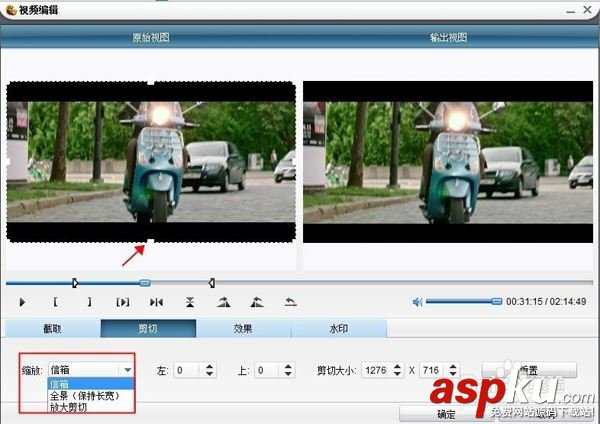The height and width of the screenshot is (424, 600).
Task: Click the crop height field 716
Action: click(433, 370)
